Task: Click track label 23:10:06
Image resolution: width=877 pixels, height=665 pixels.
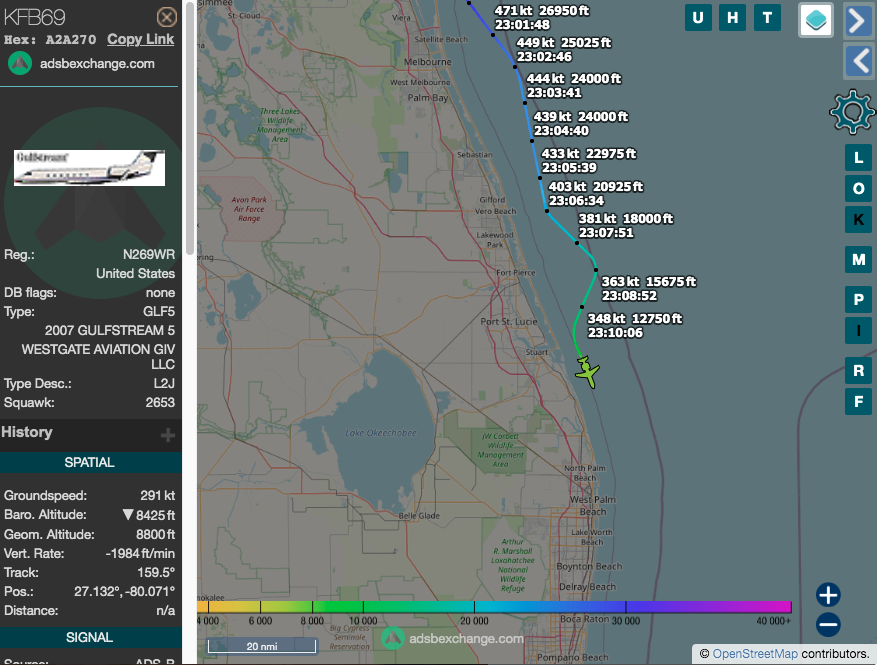Action: (615, 333)
